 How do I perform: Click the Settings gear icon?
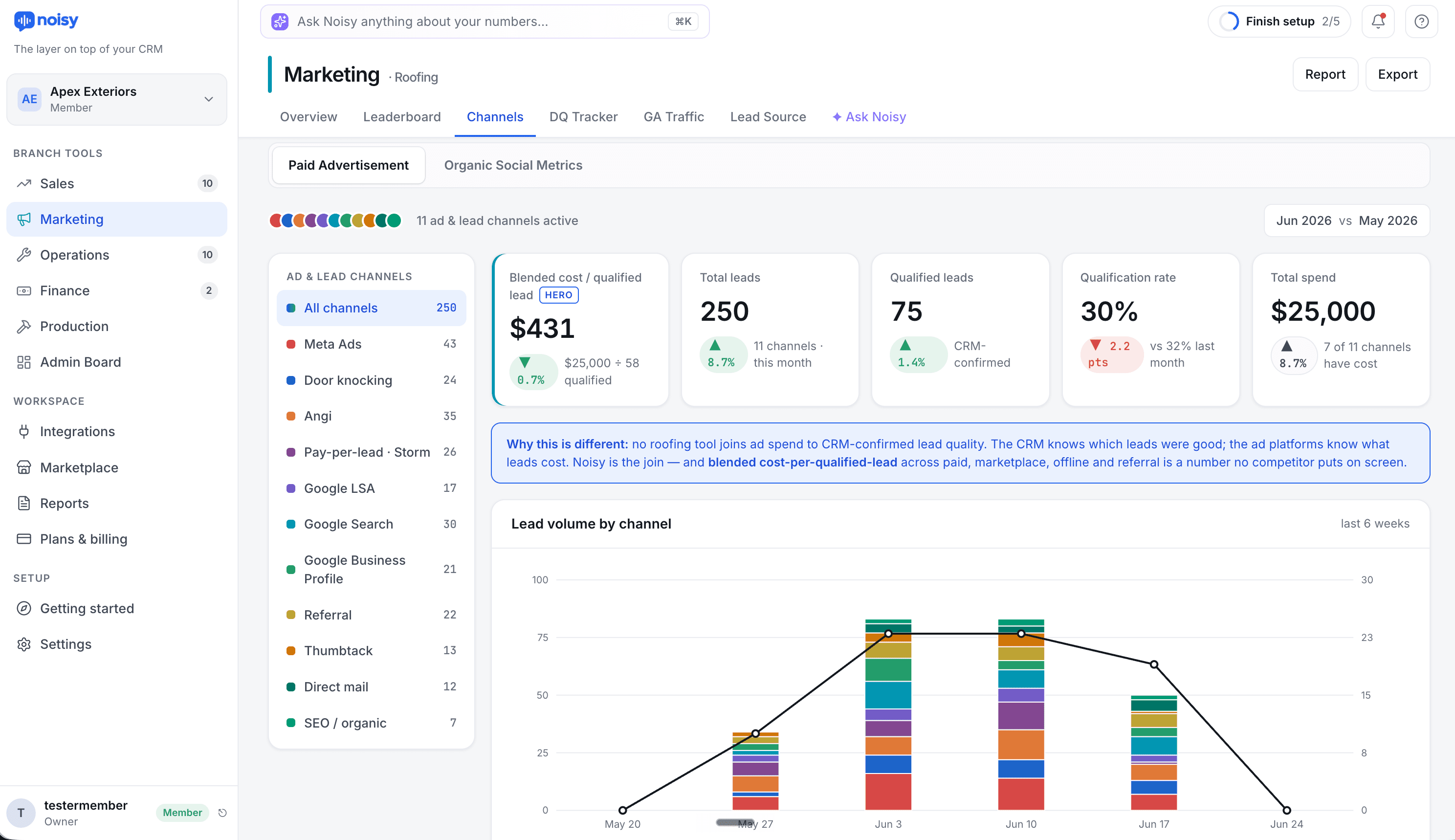(x=23, y=644)
